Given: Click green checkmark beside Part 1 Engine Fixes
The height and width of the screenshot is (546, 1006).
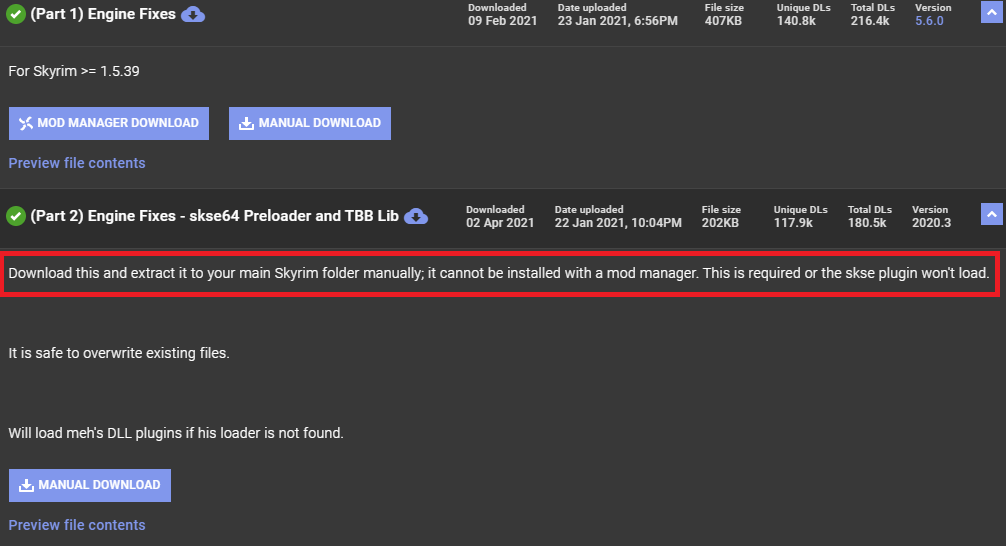Looking at the screenshot, I should (16, 14).
